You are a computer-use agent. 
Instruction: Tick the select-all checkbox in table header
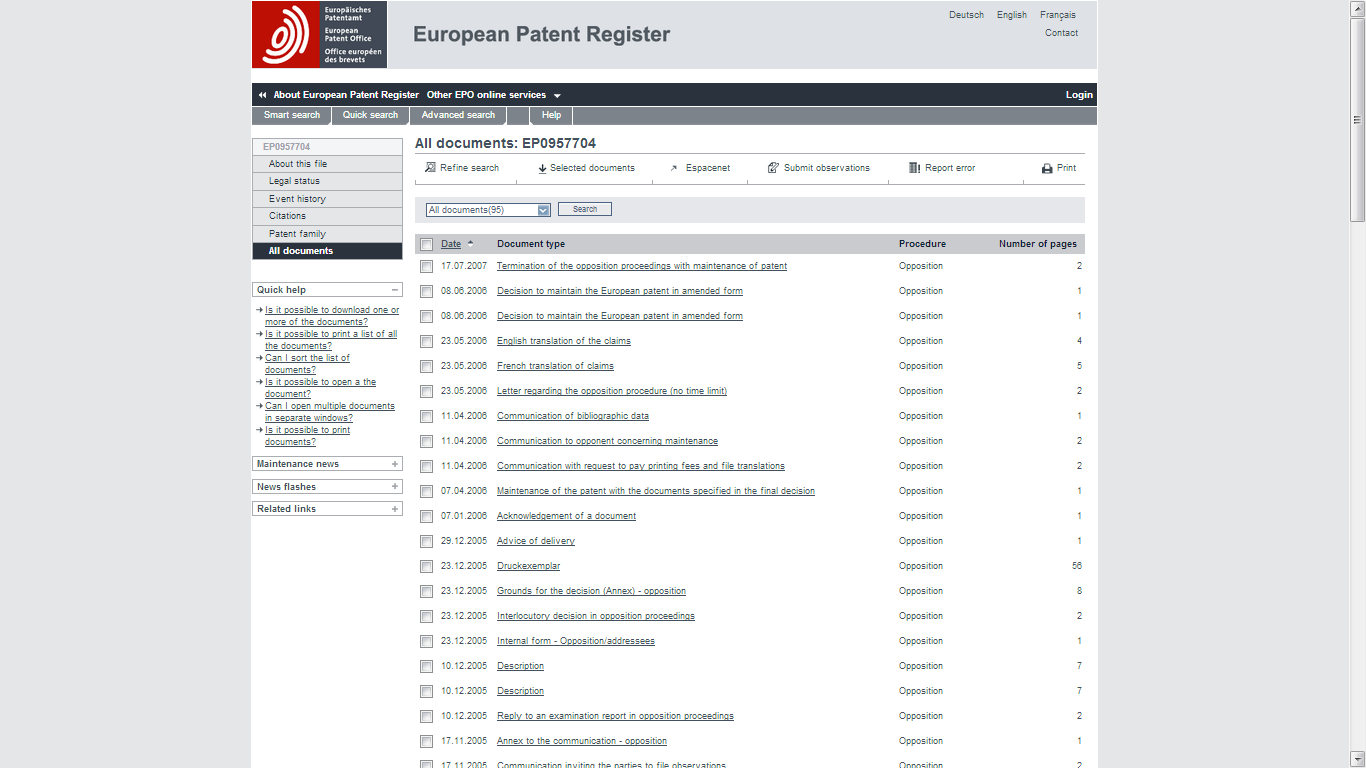click(427, 245)
